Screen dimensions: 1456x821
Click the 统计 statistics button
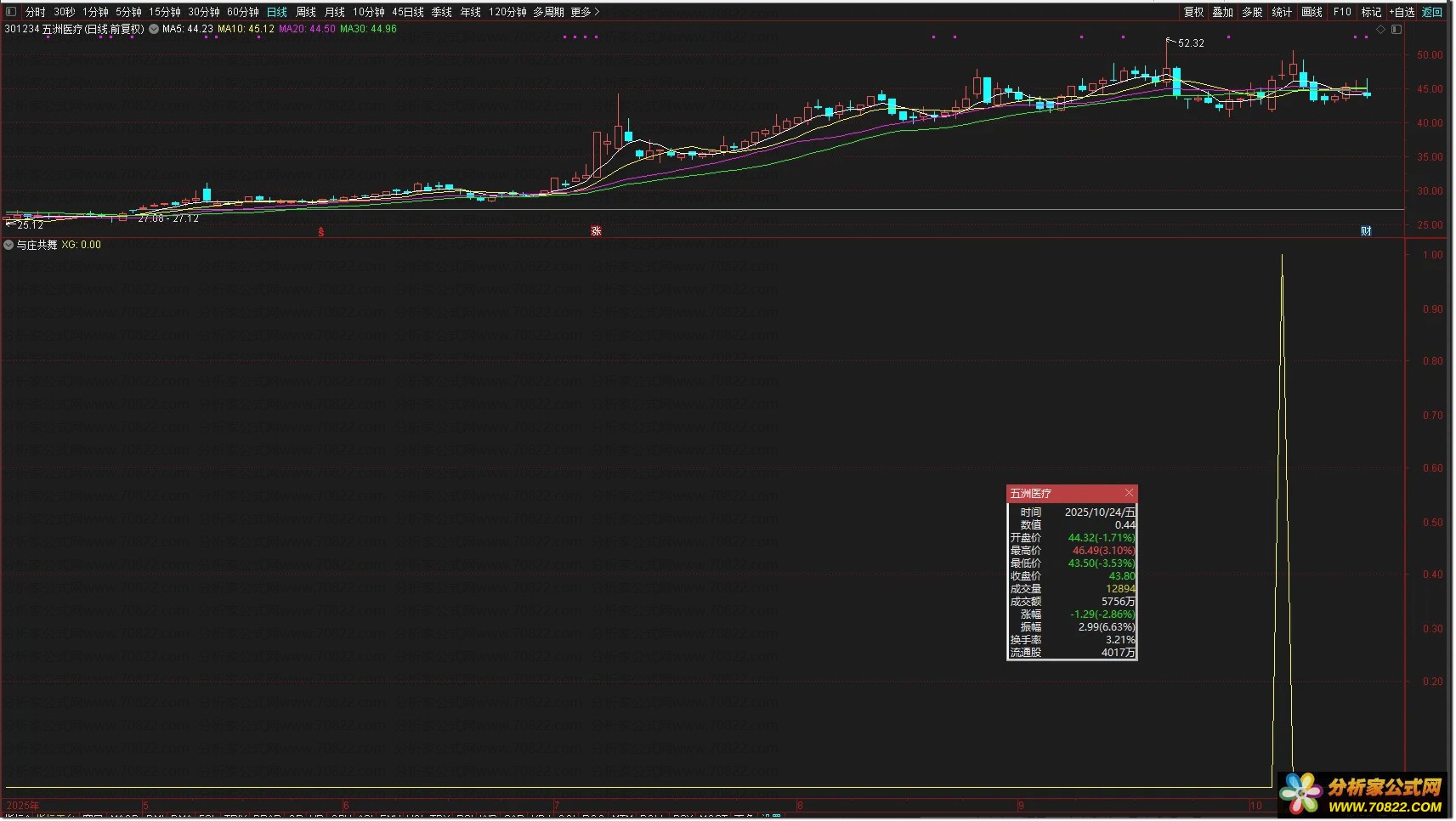(1282, 12)
